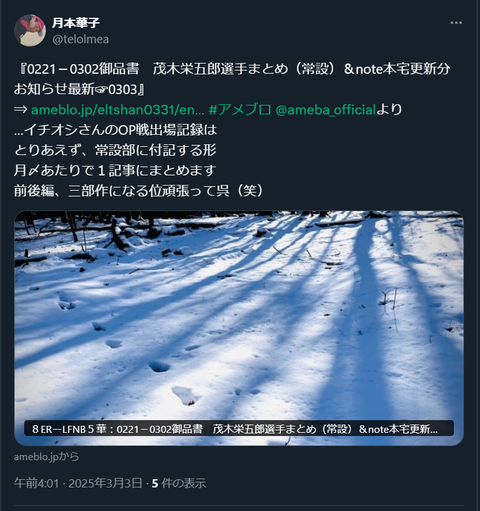Open the 'ameblo.jpから' source label

[46, 457]
